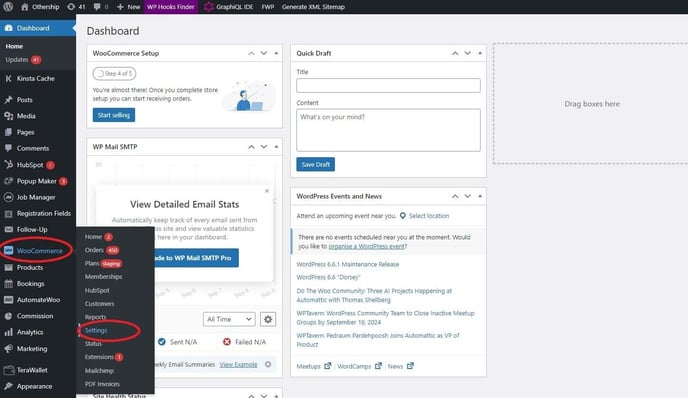Click Generate XML Sitemap in admin bar

click(313, 7)
